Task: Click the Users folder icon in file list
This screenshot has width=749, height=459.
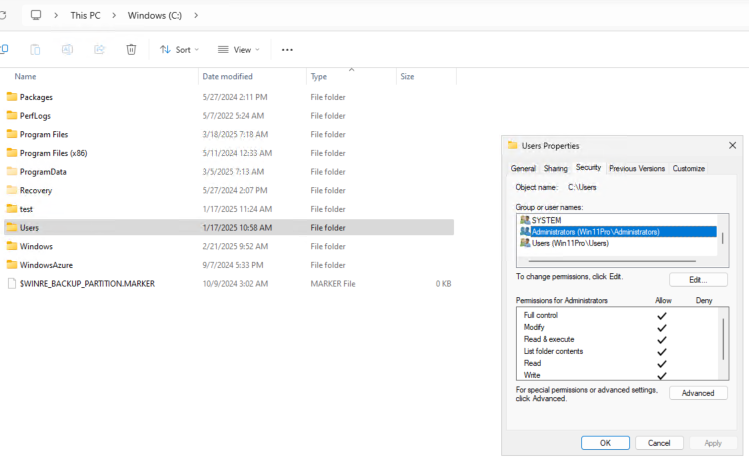Action: 12,227
